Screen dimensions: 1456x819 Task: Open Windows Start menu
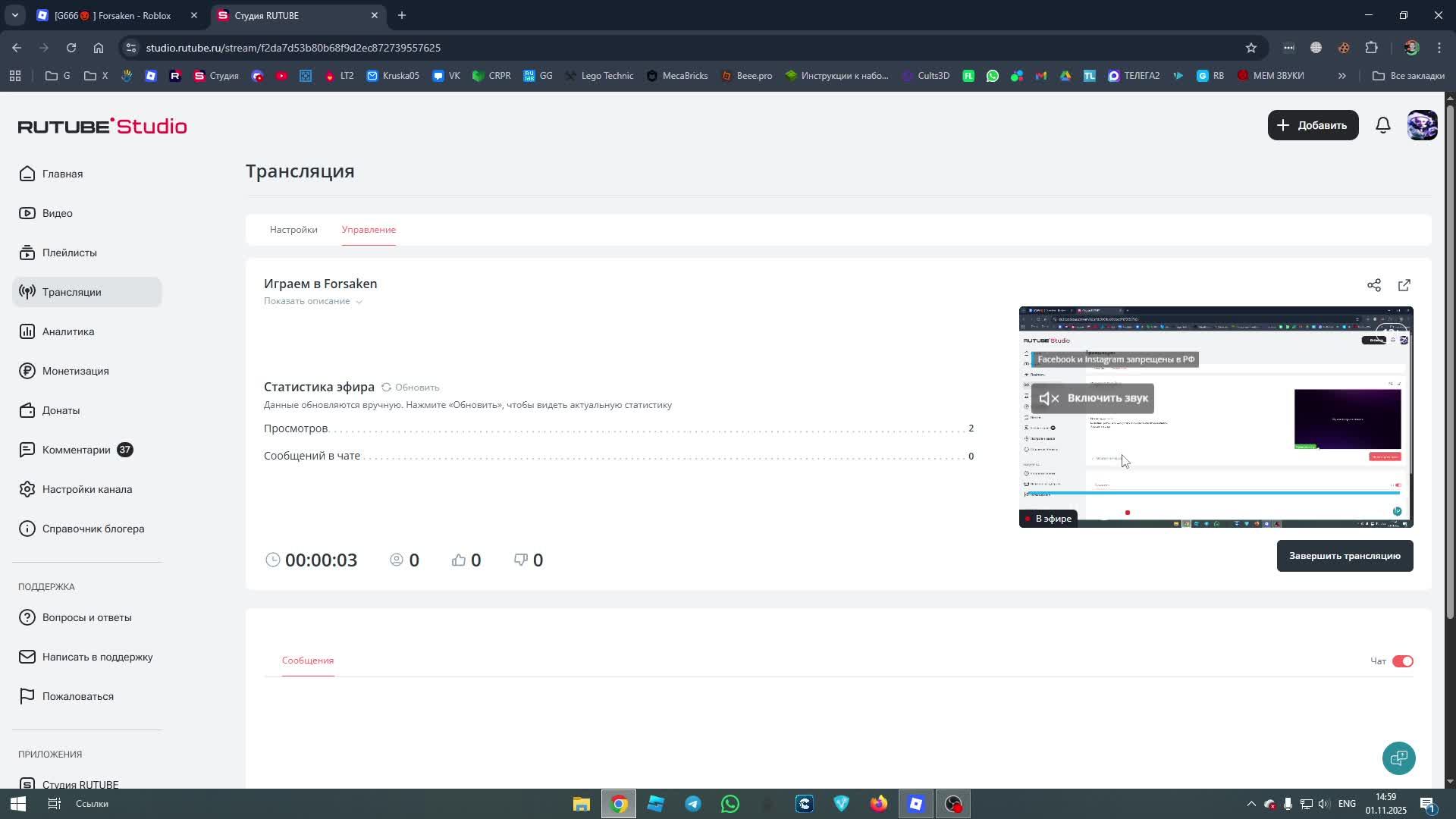coord(18,804)
